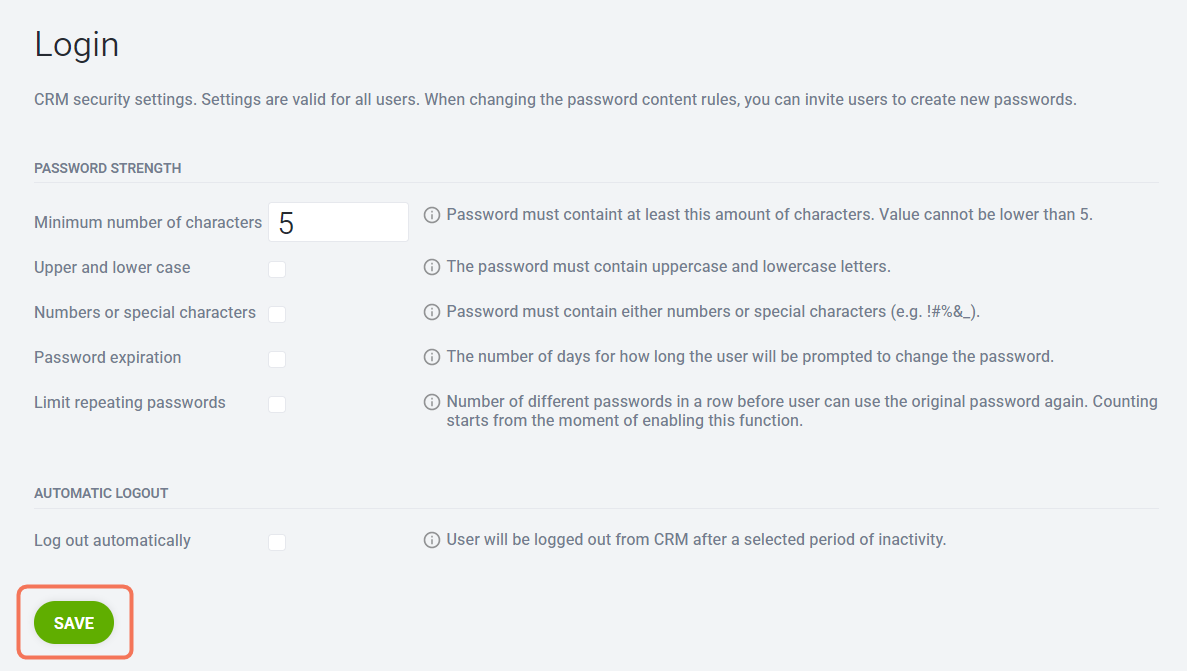
Task: Save the login security settings
Action: 74,623
